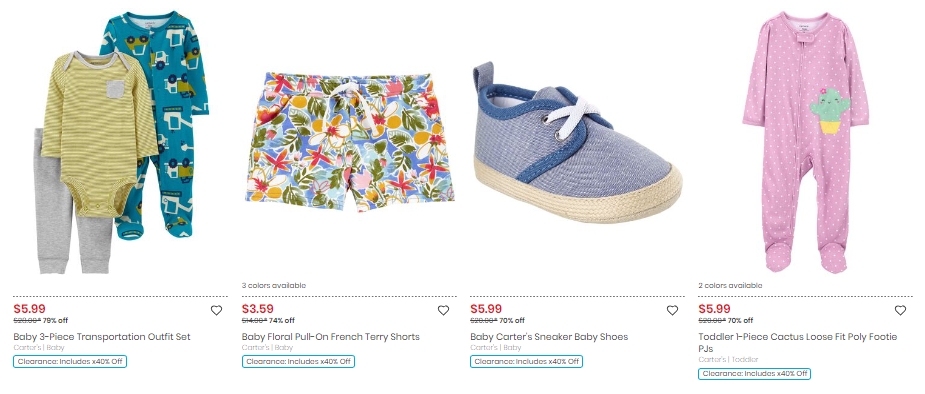The height and width of the screenshot is (394, 925).
Task: Open Toddler 1-Piece Cactus Footie PJs title
Action: (798, 343)
